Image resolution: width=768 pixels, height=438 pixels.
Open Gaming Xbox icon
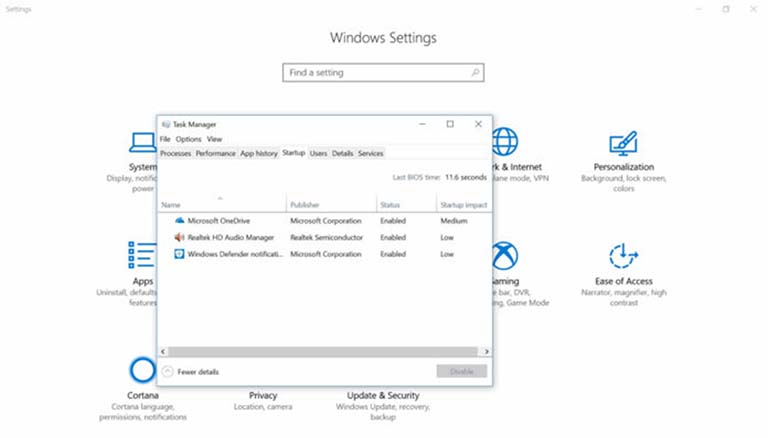505,256
